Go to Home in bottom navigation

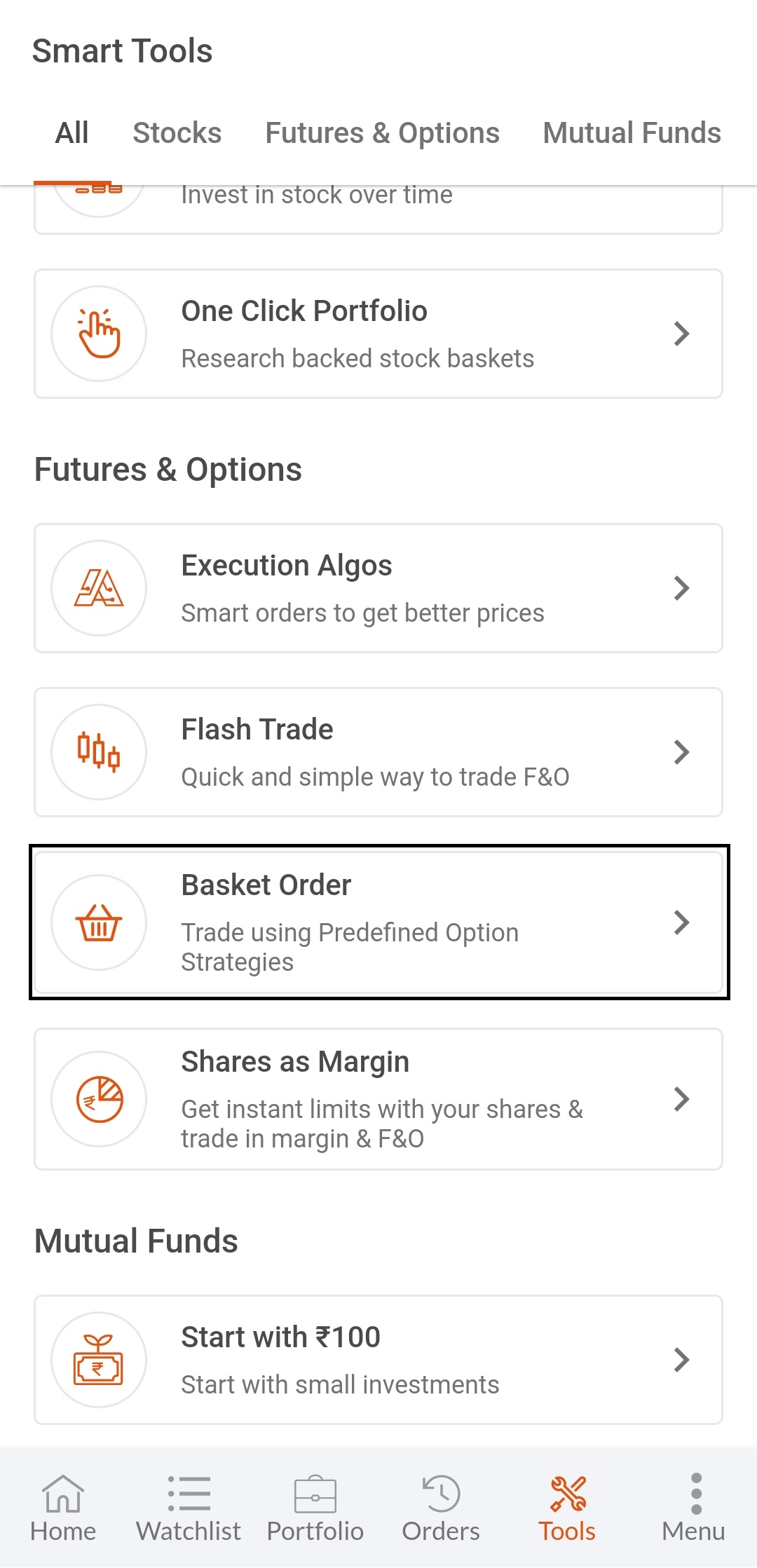click(63, 1508)
